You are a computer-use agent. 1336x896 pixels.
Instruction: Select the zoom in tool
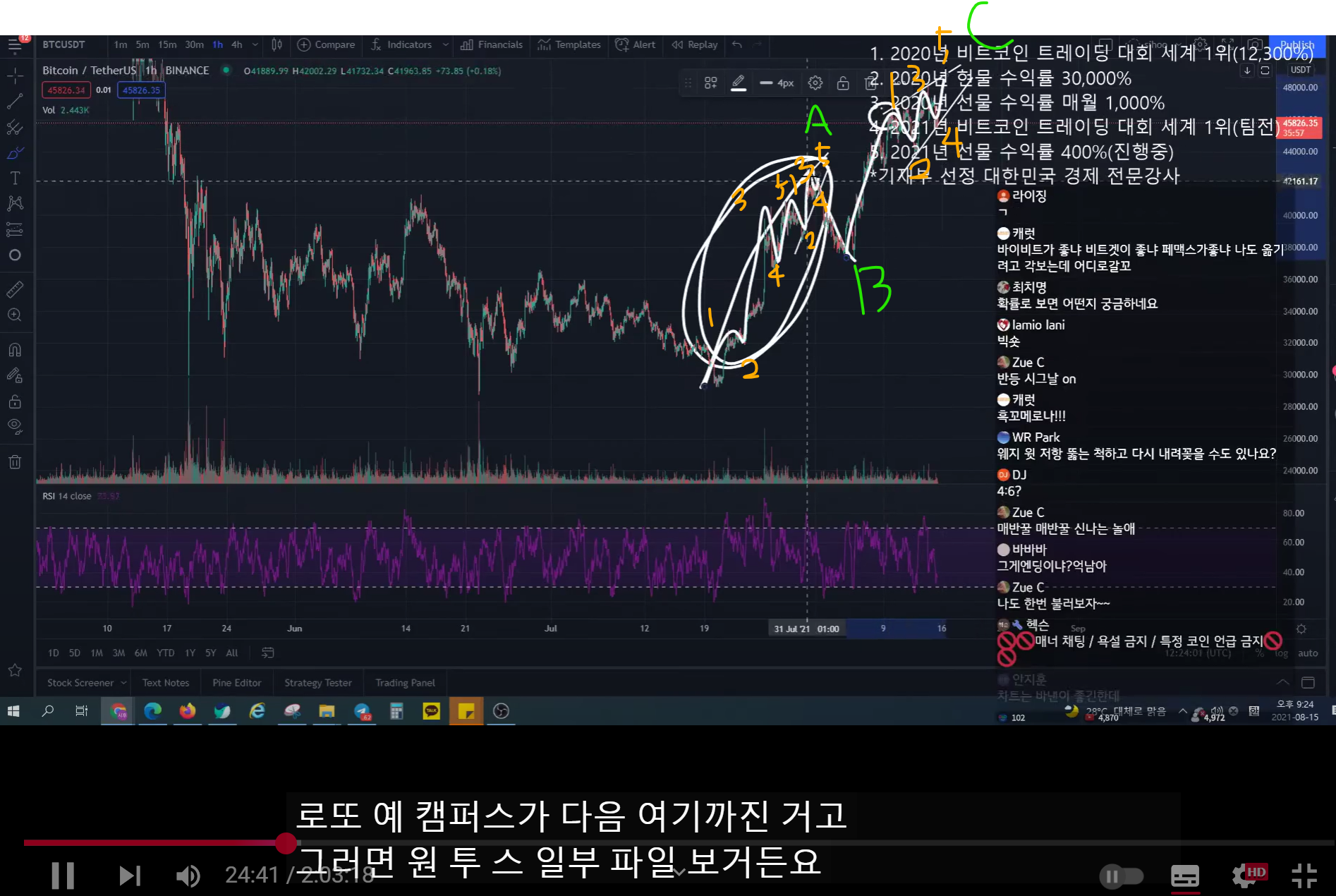[15, 315]
